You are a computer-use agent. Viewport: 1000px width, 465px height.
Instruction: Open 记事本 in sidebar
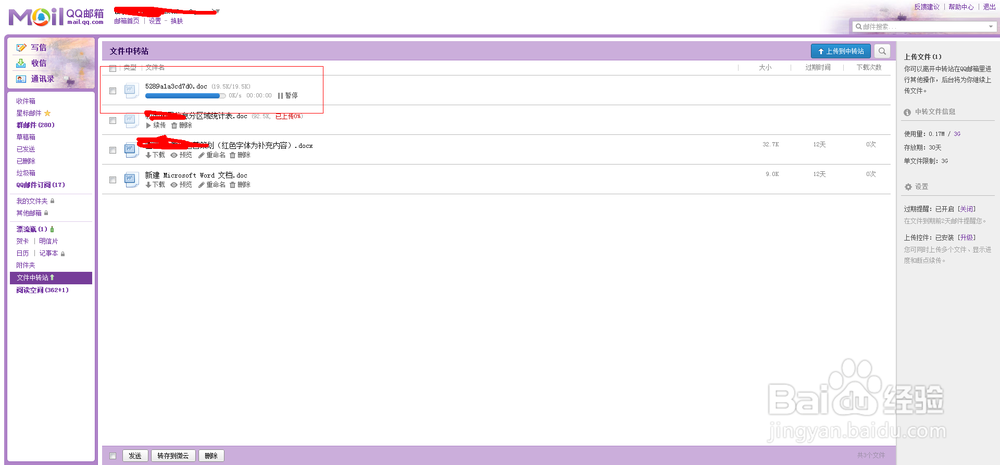click(x=48, y=253)
